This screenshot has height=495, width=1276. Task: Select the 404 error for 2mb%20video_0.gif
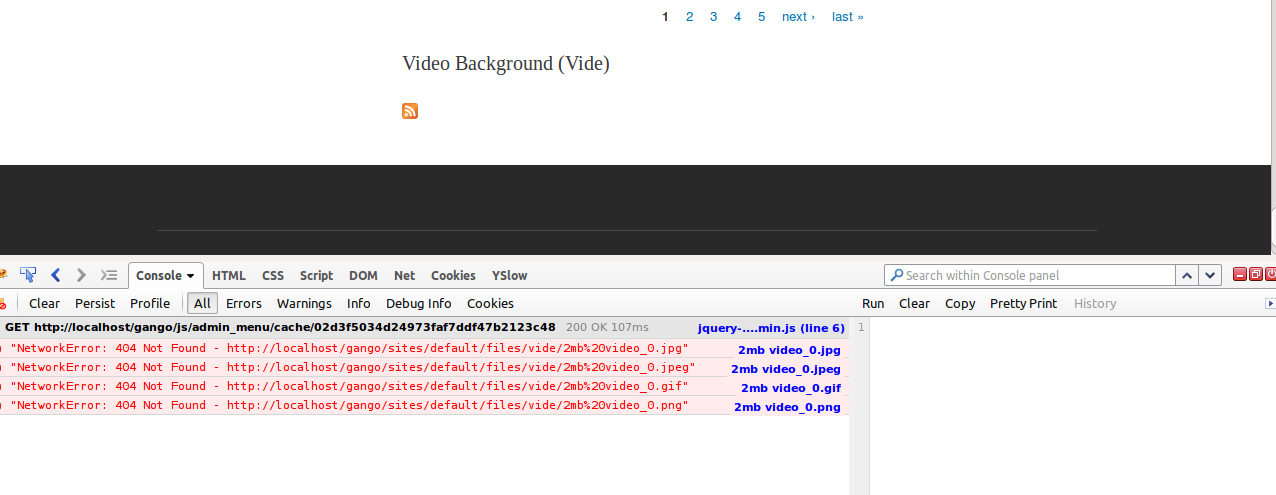(x=349, y=386)
